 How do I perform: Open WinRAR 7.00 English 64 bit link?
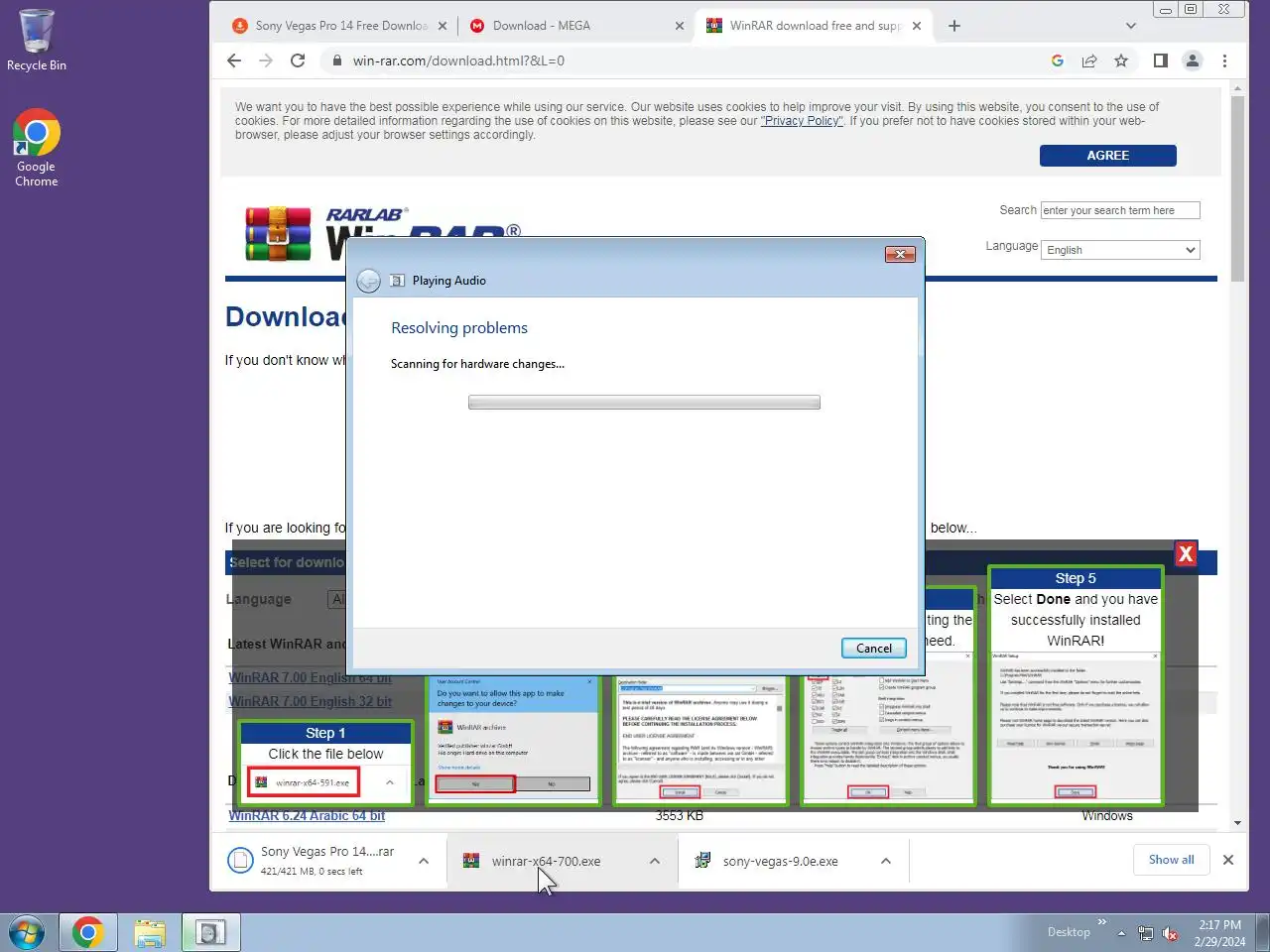pos(310,677)
